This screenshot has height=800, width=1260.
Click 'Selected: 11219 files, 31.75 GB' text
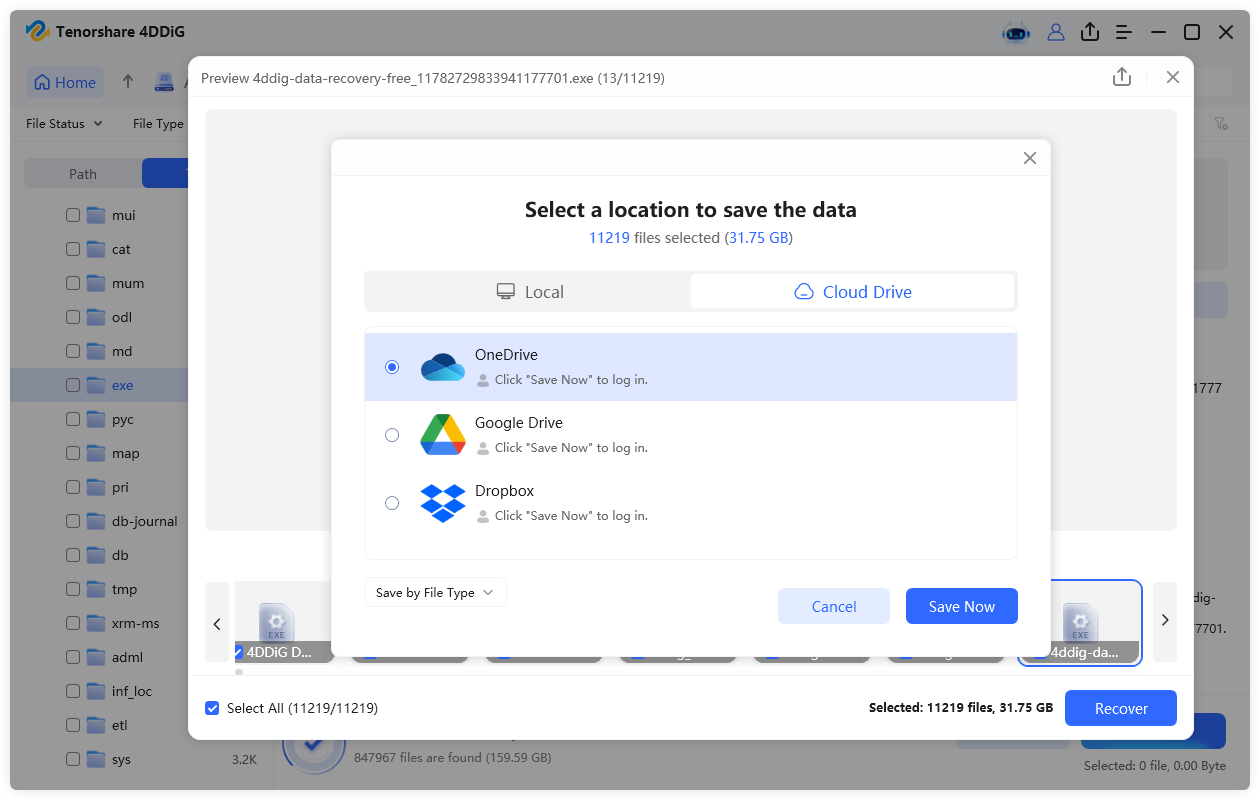pyautogui.click(x=961, y=708)
